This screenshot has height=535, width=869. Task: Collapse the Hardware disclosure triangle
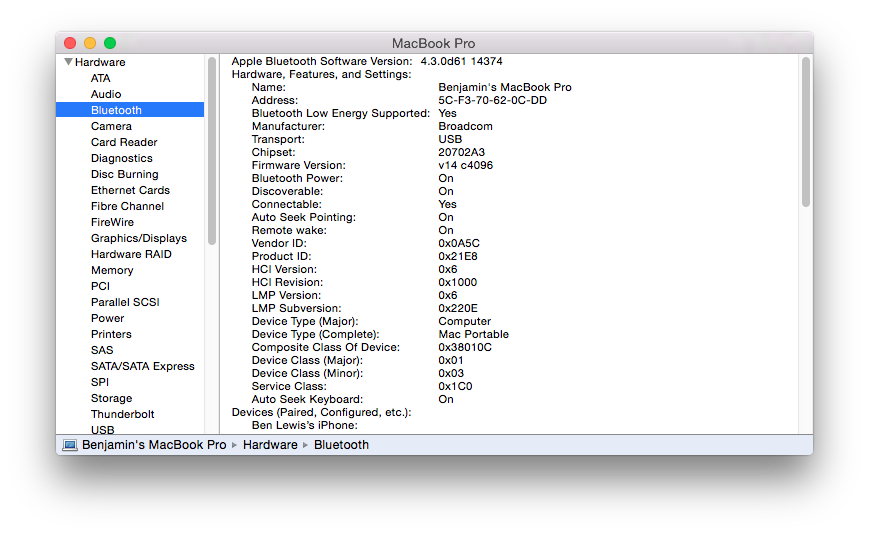(68, 62)
